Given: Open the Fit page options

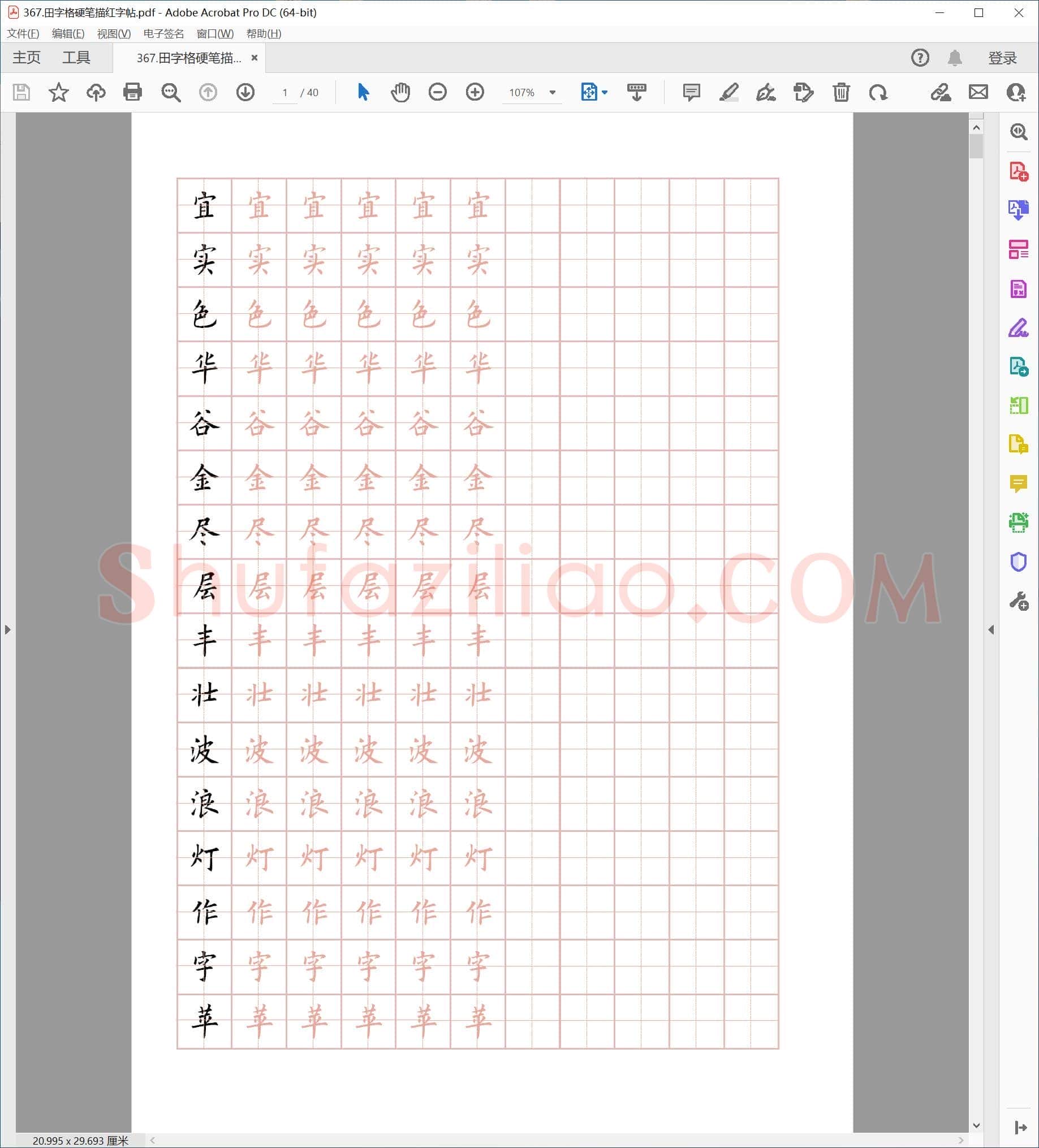Looking at the screenshot, I should [594, 92].
